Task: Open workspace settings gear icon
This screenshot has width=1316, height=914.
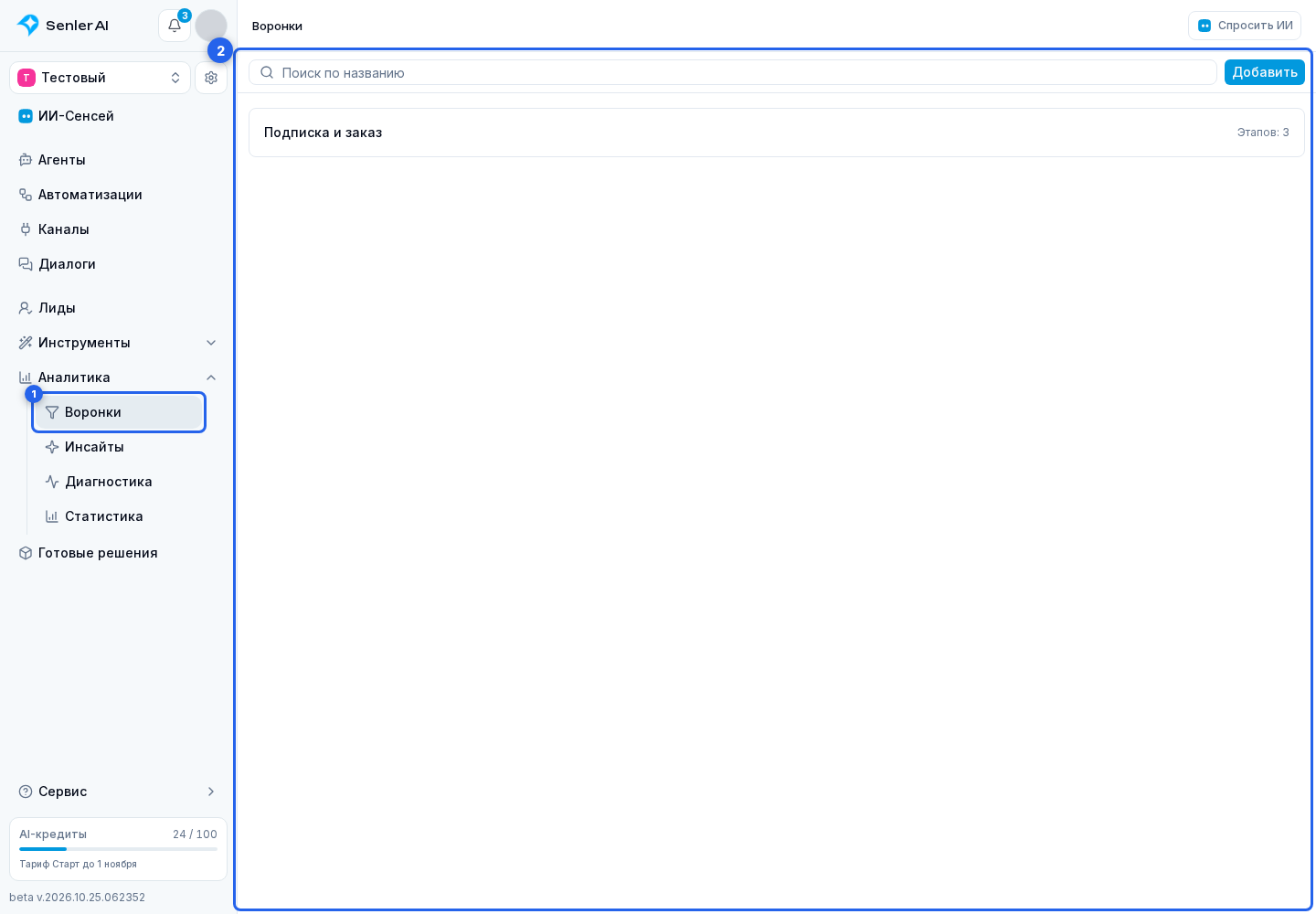Action: tap(211, 78)
